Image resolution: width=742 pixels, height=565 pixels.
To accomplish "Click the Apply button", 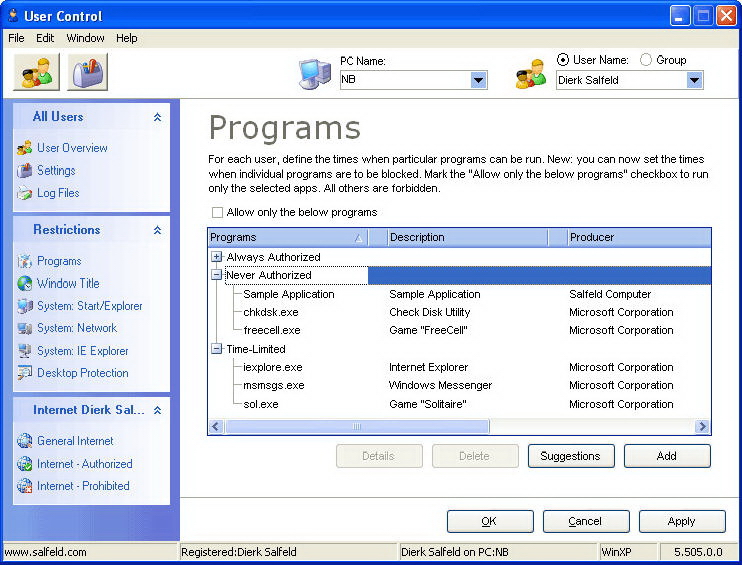I will click(x=681, y=521).
